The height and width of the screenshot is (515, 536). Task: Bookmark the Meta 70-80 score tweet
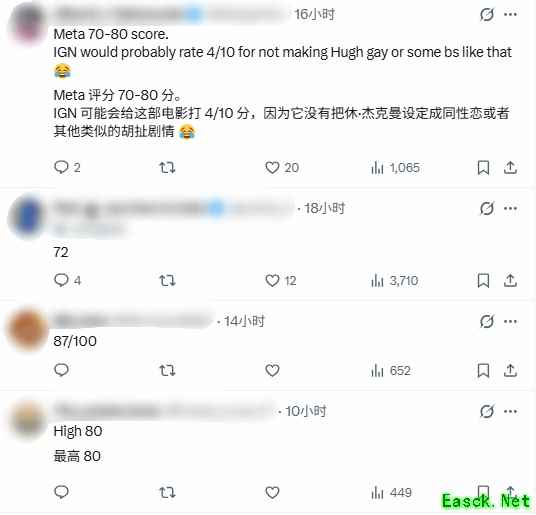(483, 167)
